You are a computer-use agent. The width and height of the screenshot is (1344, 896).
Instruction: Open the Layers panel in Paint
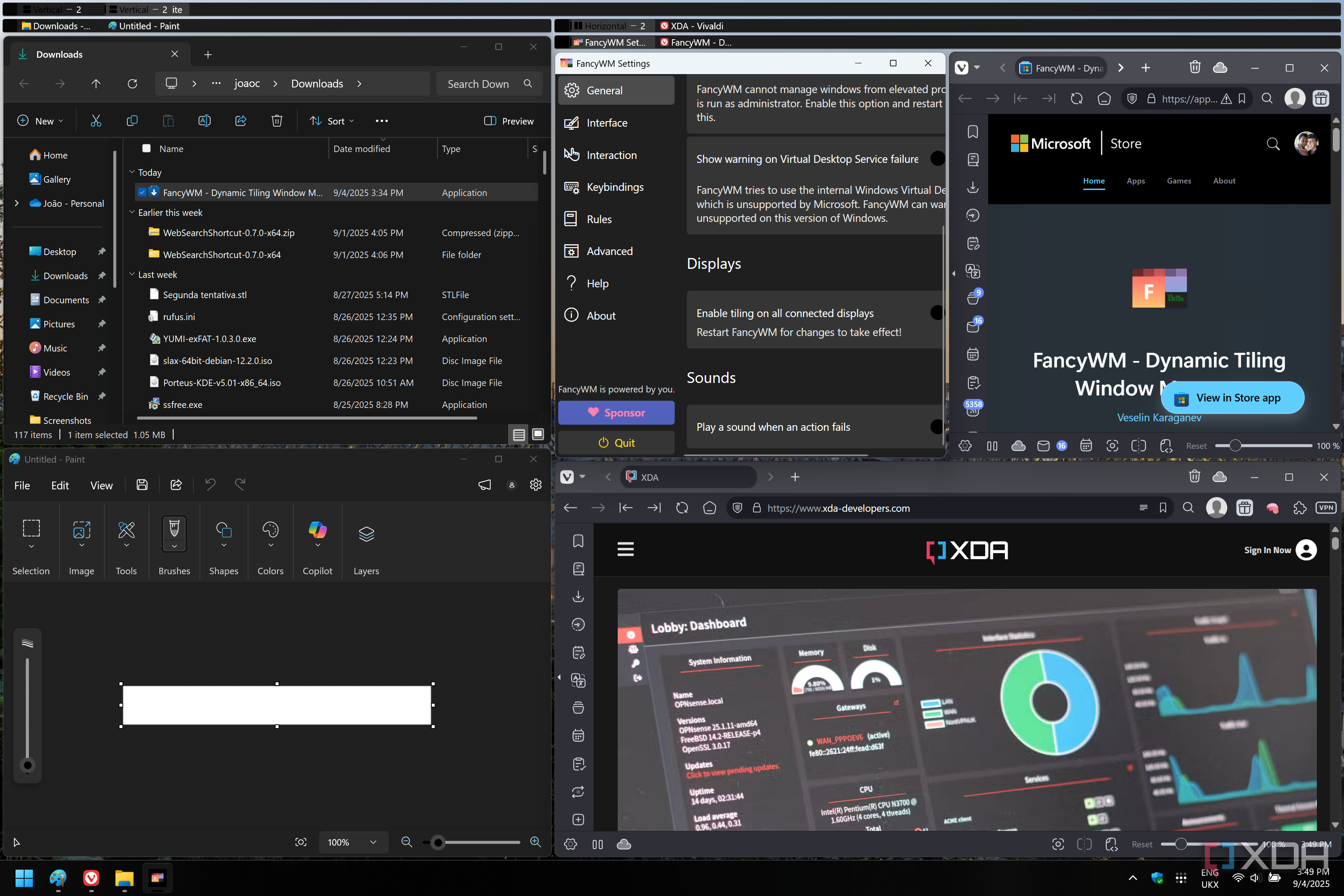[366, 534]
